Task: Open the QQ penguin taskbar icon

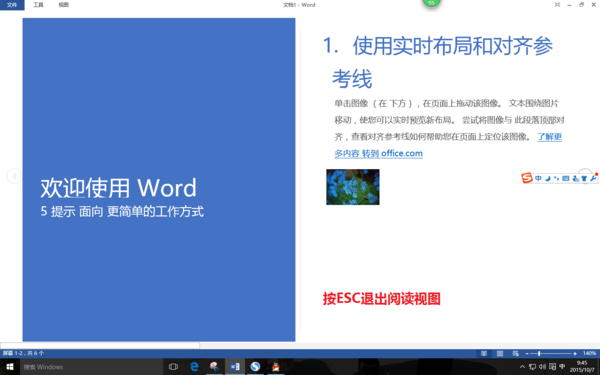Action: (x=276, y=367)
